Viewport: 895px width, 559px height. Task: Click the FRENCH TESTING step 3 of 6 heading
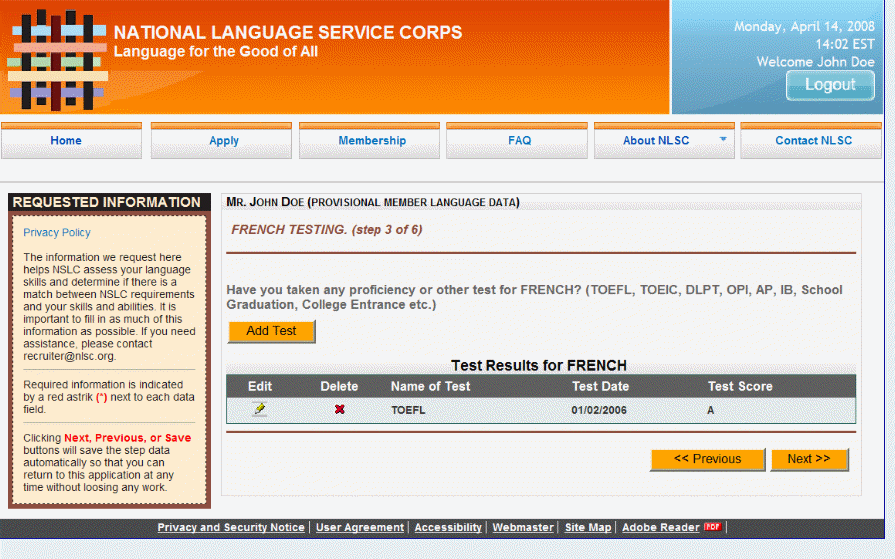326,230
